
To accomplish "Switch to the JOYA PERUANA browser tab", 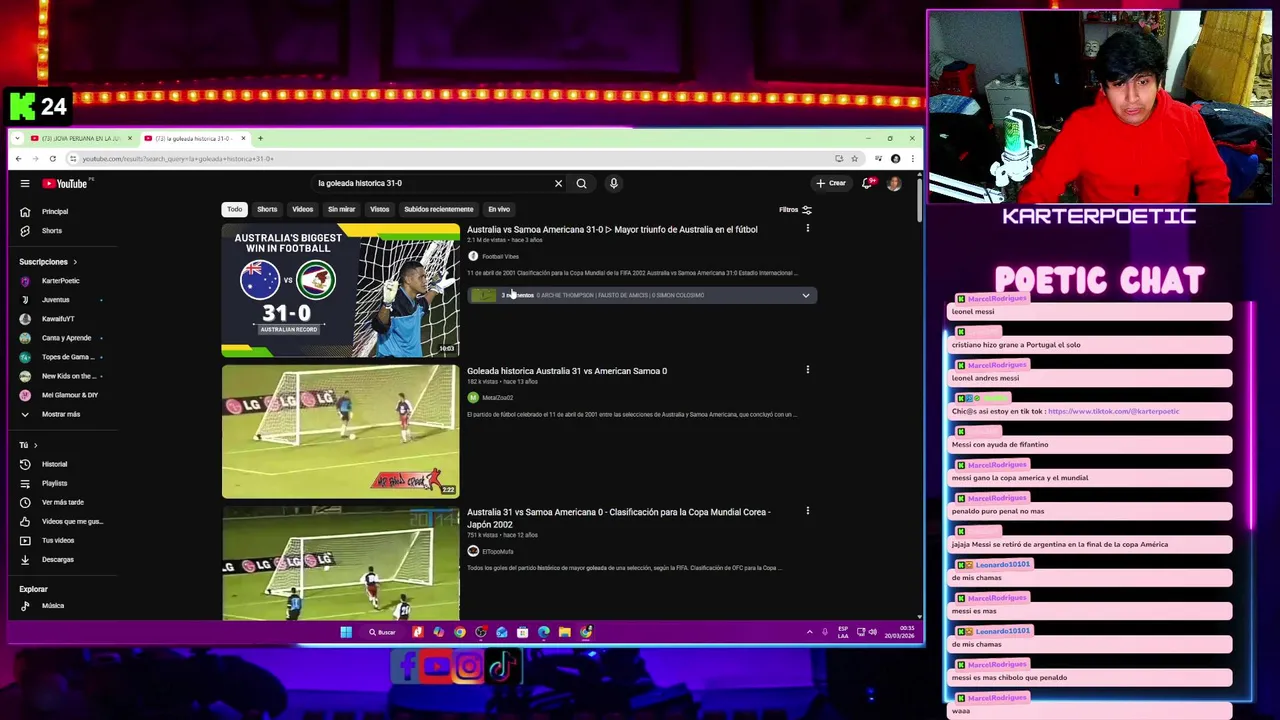I will [x=80, y=138].
